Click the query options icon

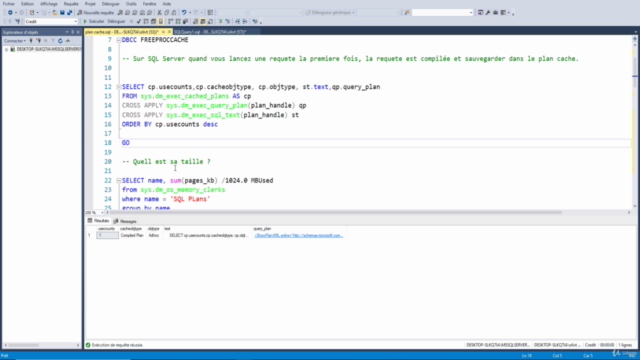tap(153, 22)
